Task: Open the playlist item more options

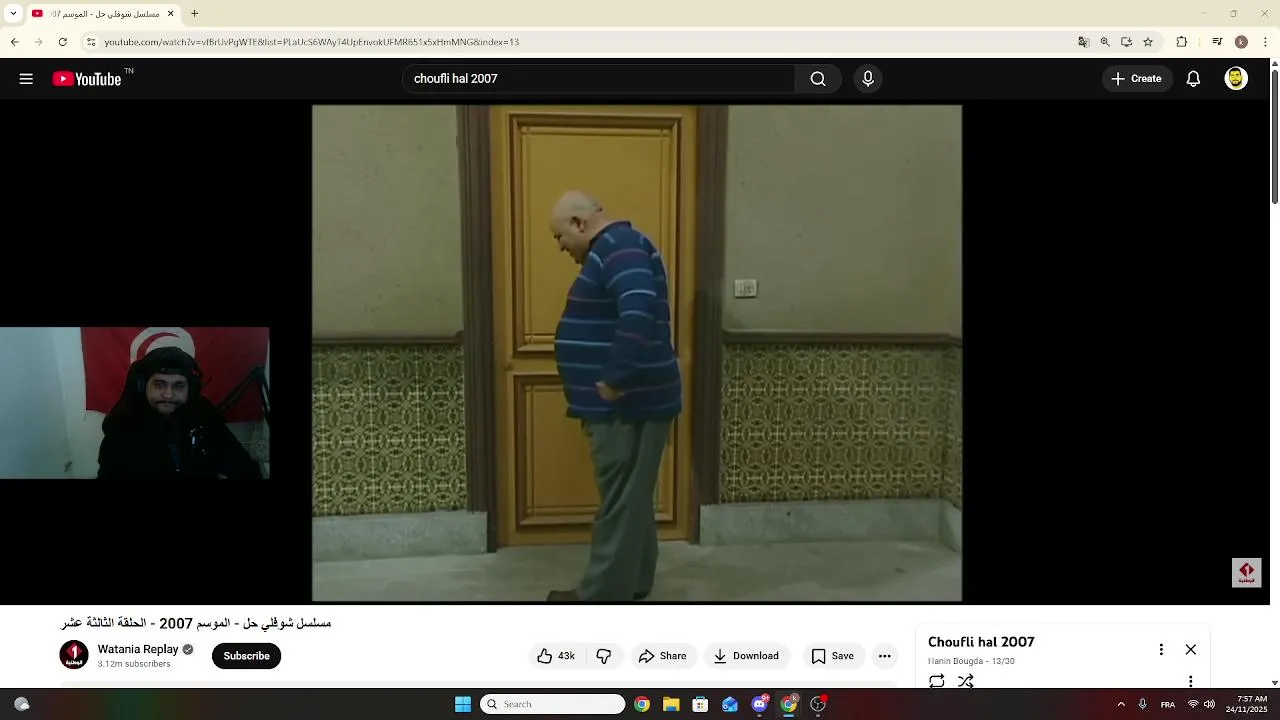Action: (x=1191, y=681)
